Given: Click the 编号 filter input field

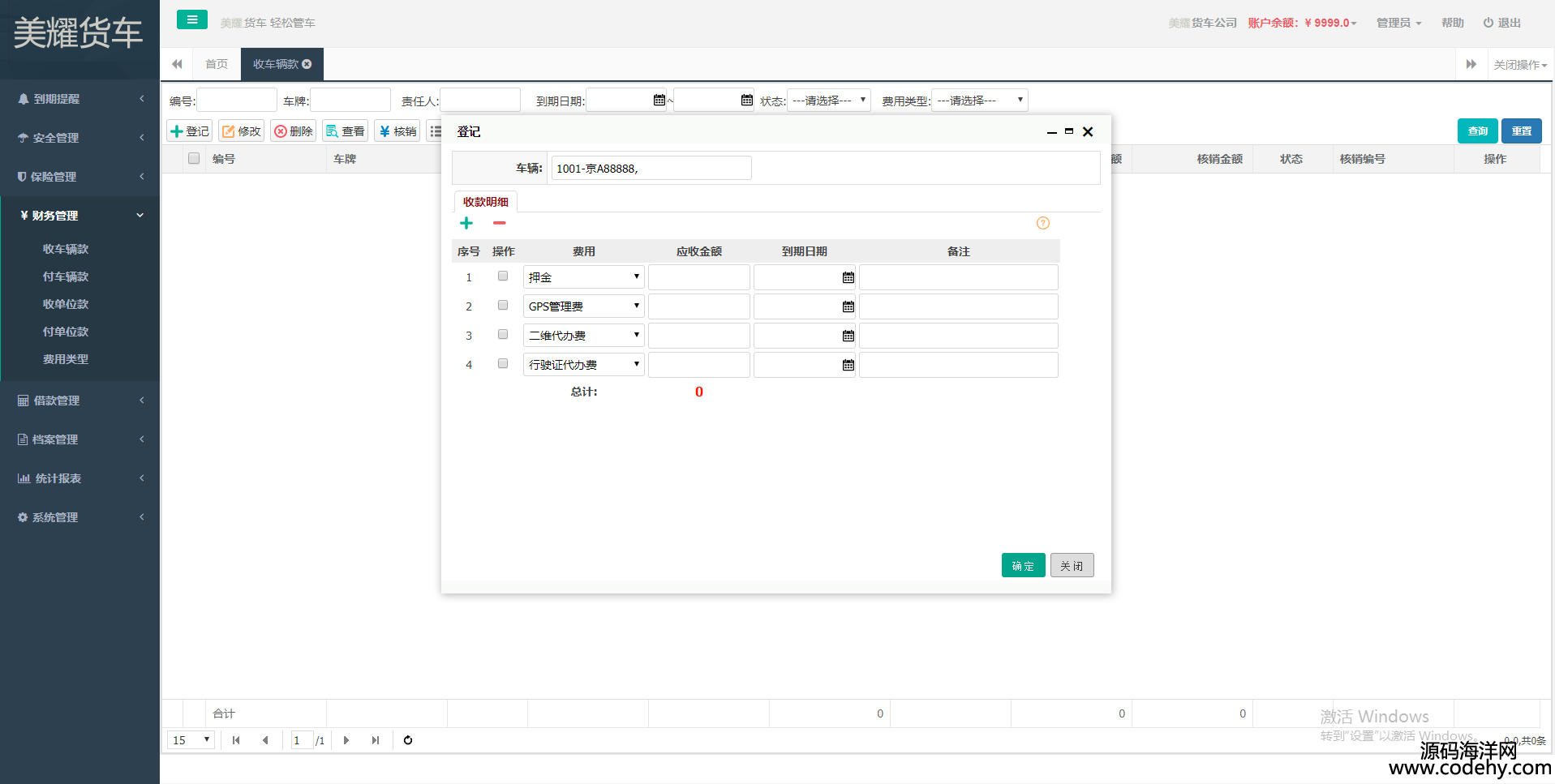Looking at the screenshot, I should (237, 100).
